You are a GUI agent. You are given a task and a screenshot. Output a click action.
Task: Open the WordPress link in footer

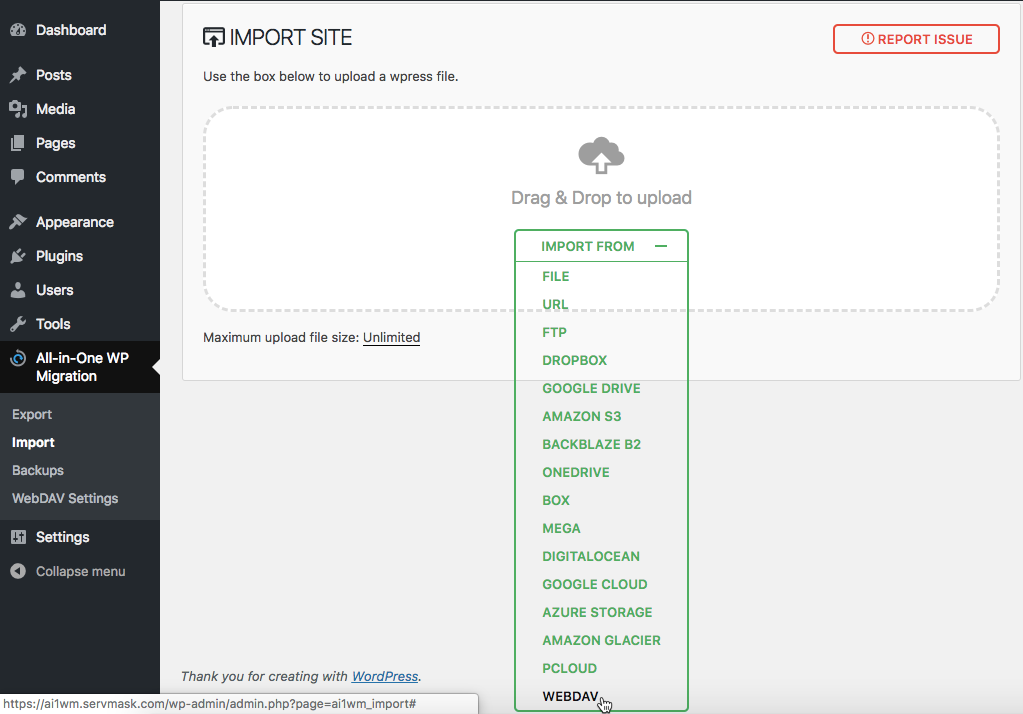coord(384,676)
